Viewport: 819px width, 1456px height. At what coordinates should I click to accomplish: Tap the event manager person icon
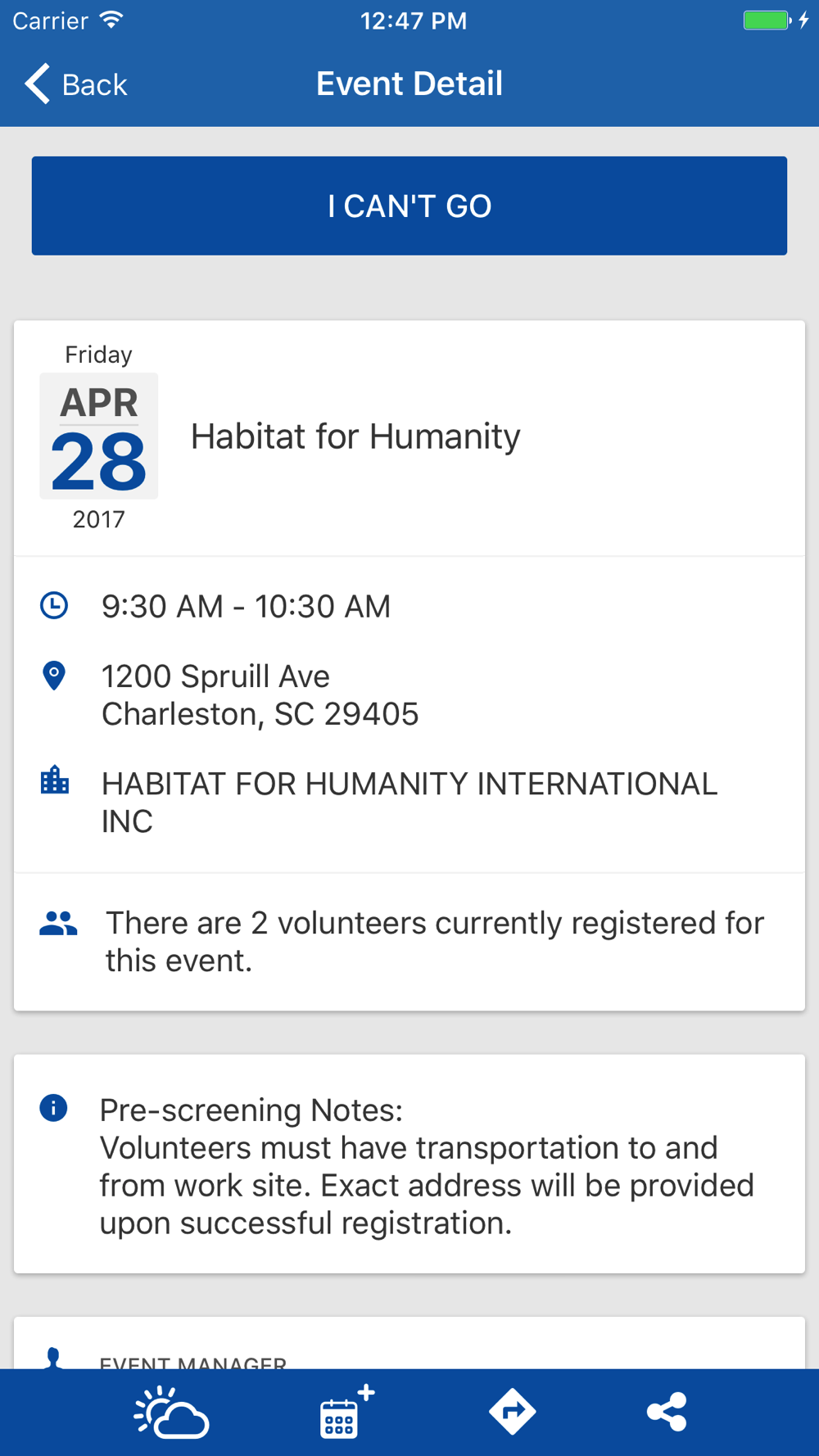point(54,1358)
